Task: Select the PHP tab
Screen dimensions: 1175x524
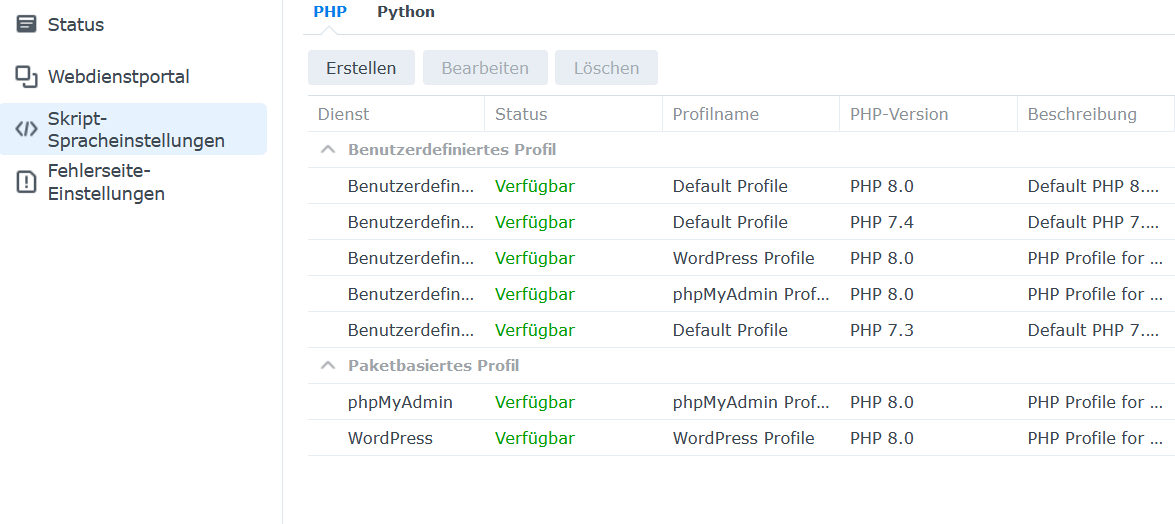Action: 330,12
